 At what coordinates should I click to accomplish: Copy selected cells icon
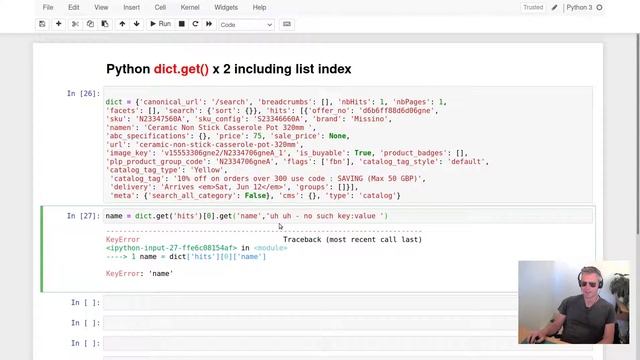point(90,24)
